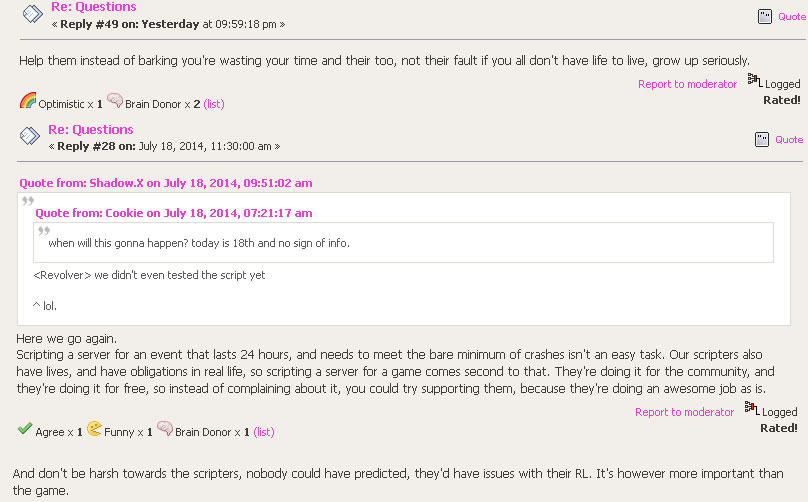
Task: Click Brain Donor icon under Reply #49
Action: pyautogui.click(x=114, y=99)
